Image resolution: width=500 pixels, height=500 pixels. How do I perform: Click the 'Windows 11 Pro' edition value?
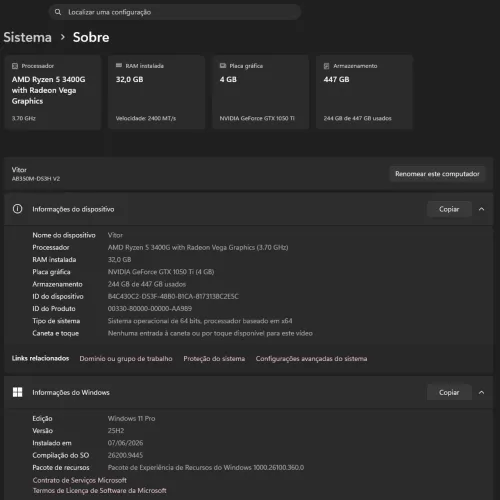(x=131, y=419)
